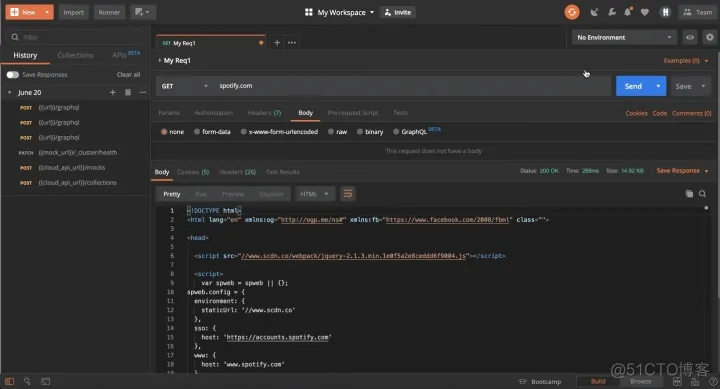Toggle Save Responses switch
The width and height of the screenshot is (720, 389).
12,74
